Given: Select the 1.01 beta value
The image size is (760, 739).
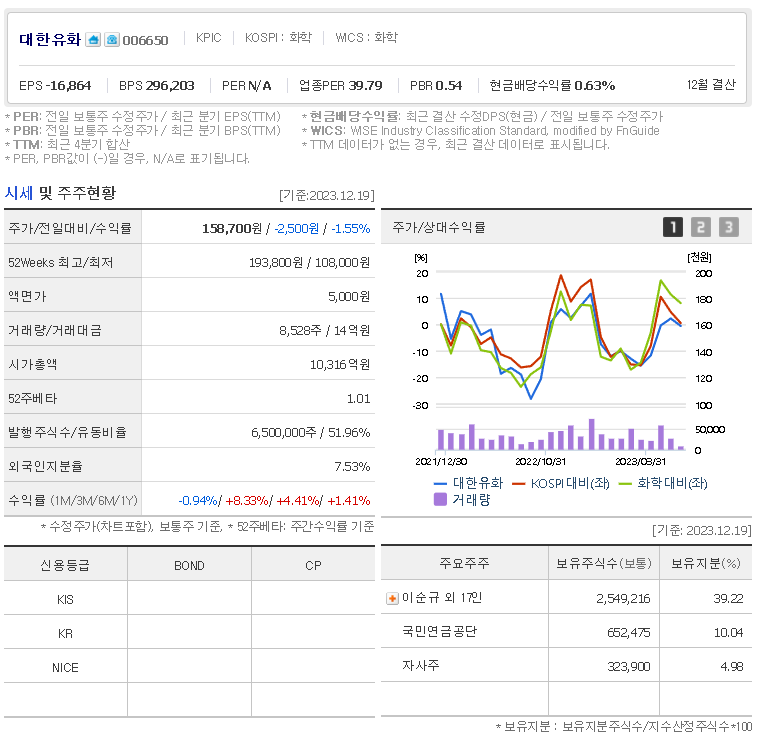Looking at the screenshot, I should click(358, 399).
